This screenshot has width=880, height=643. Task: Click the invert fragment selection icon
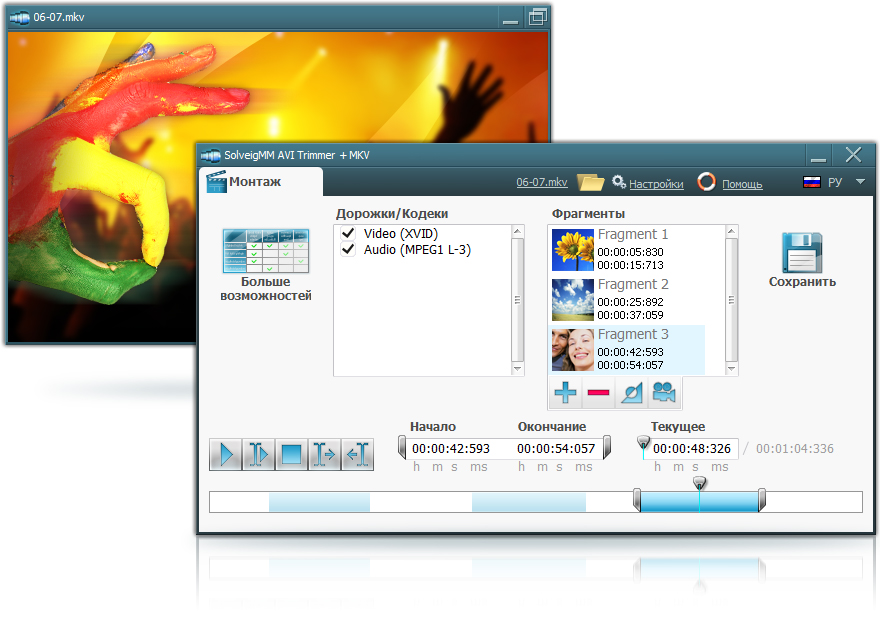point(631,392)
